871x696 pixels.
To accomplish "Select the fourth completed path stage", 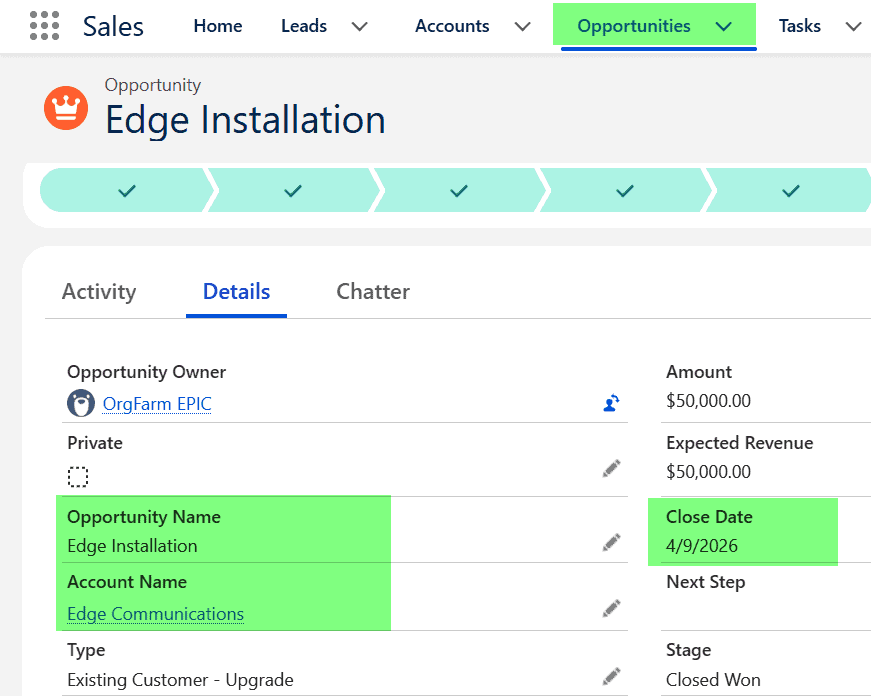I will tap(625, 191).
